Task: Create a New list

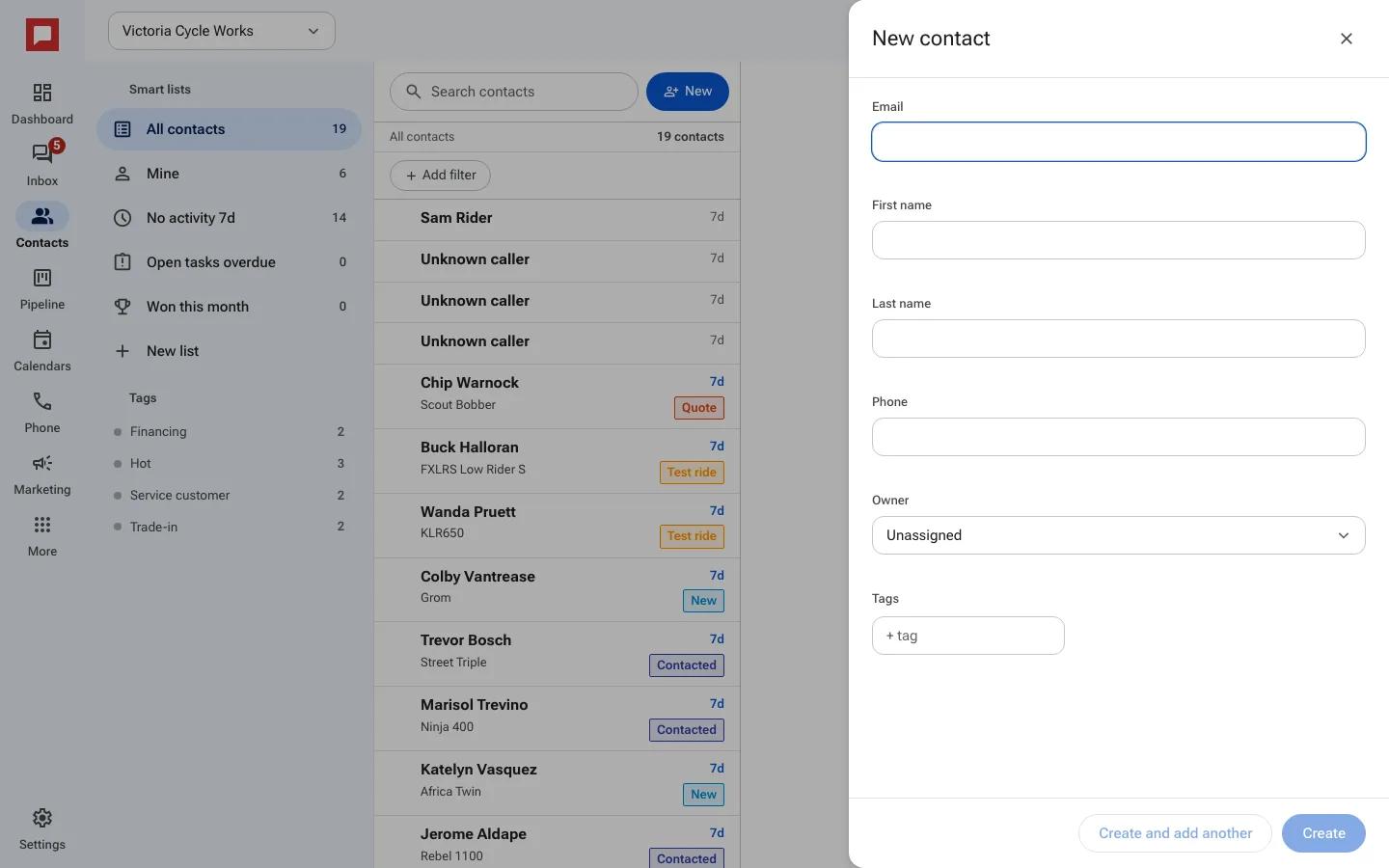Action: point(229,351)
